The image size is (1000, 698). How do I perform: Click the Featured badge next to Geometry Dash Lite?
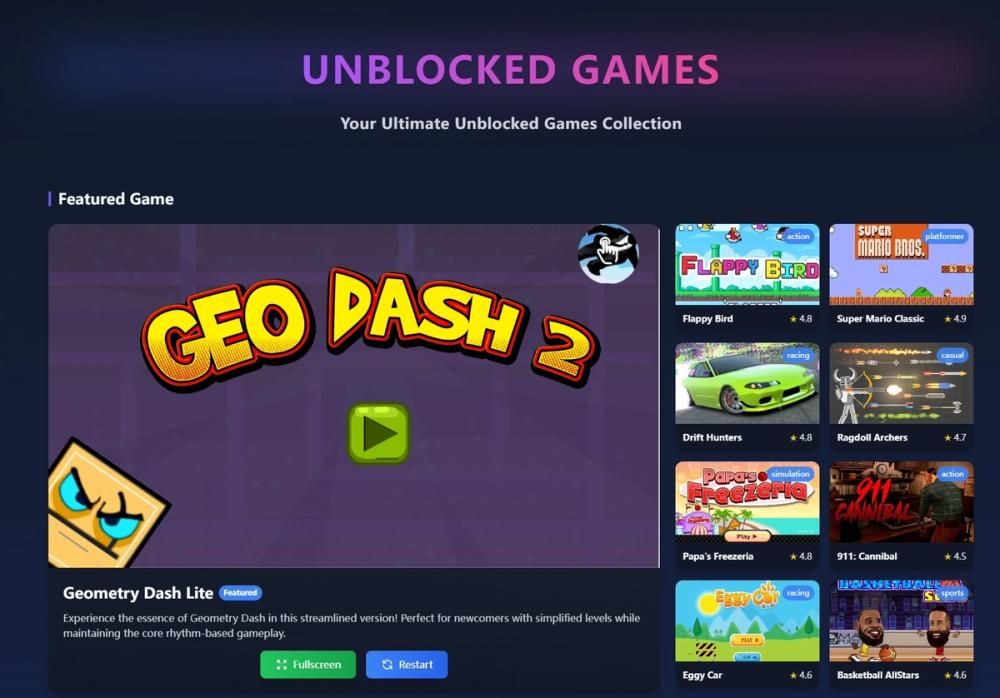pyautogui.click(x=240, y=593)
